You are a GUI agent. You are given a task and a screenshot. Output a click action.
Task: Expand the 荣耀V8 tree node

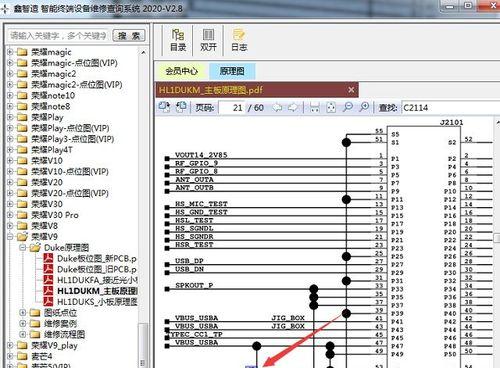coord(10,226)
